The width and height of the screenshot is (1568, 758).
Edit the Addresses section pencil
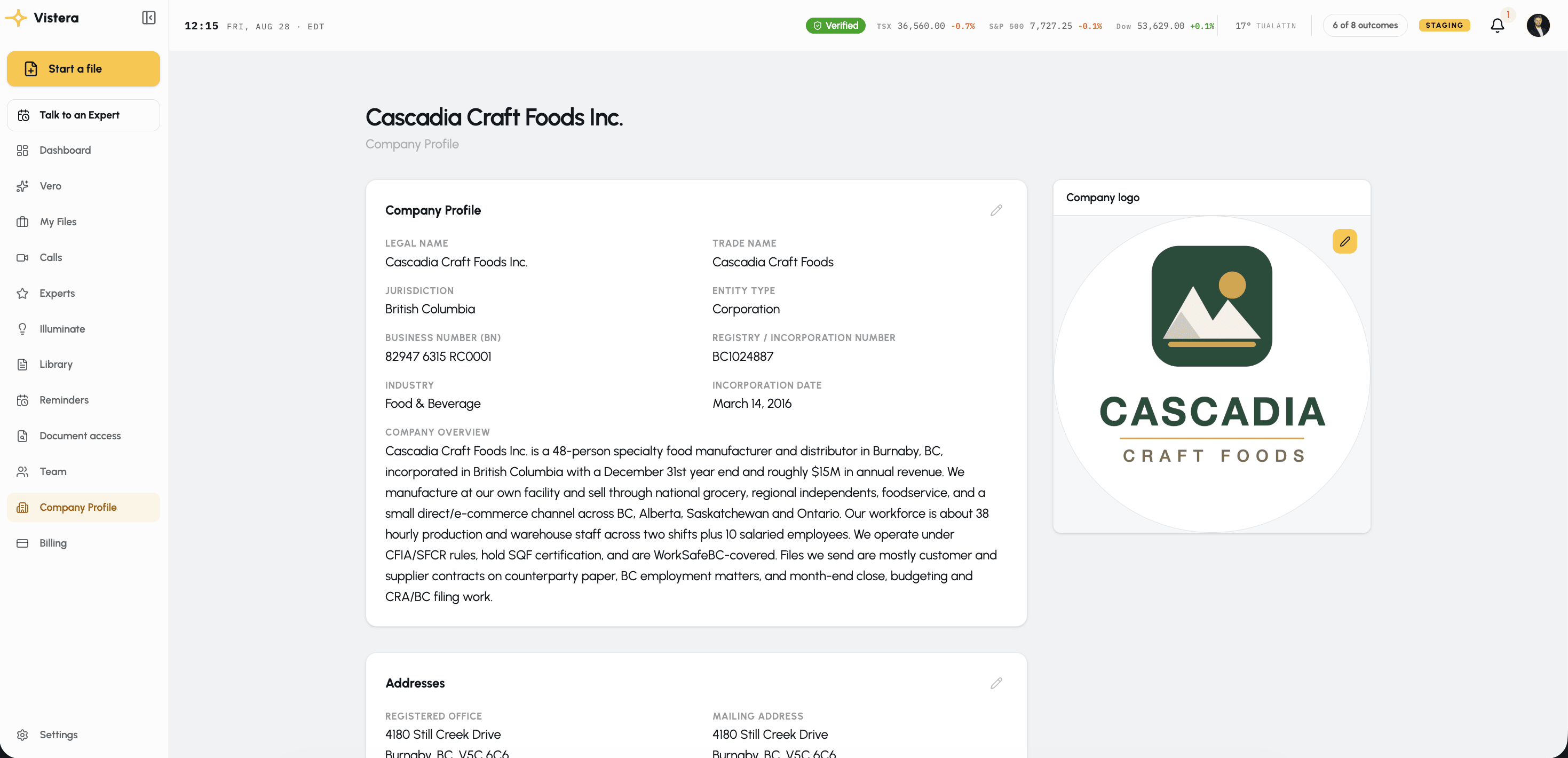996,683
